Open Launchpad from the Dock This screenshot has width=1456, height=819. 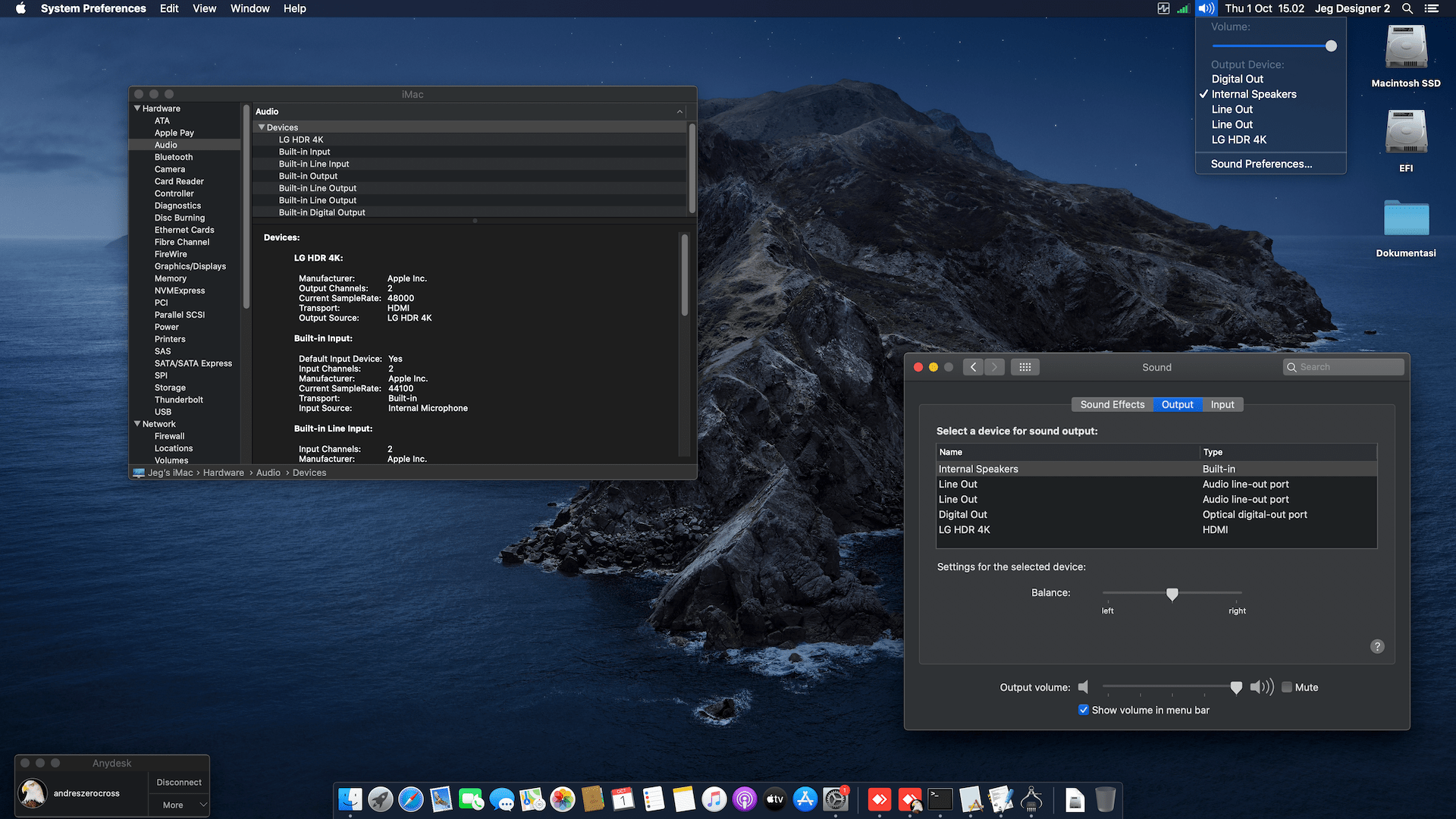(x=381, y=799)
